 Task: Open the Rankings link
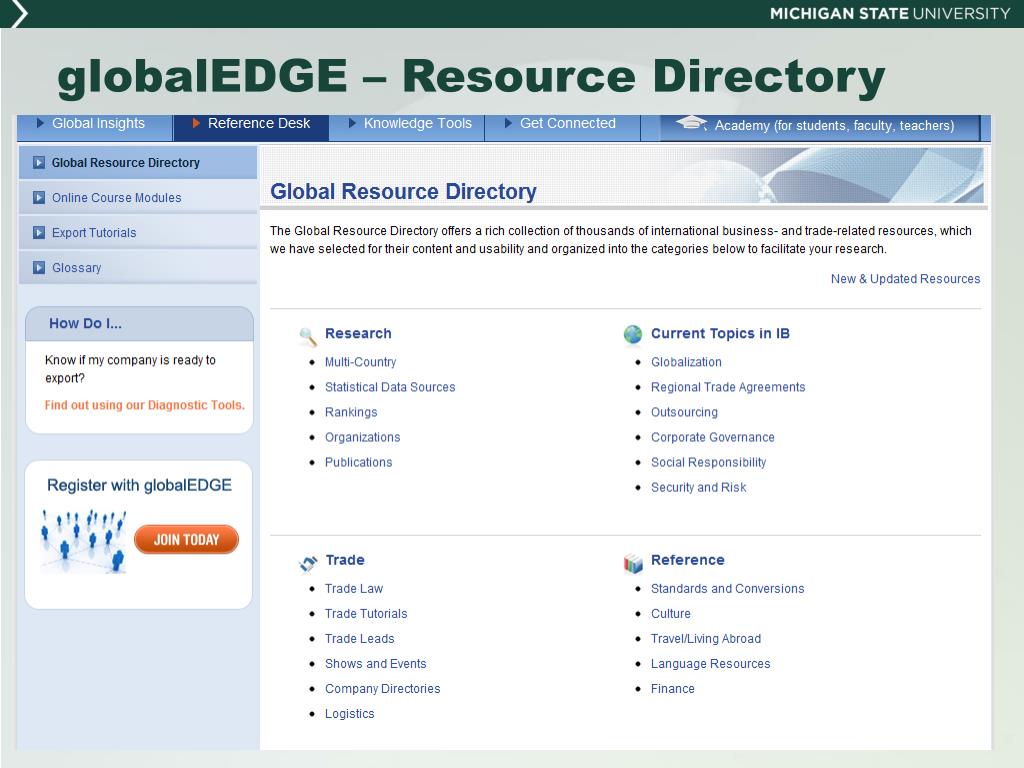tap(351, 412)
